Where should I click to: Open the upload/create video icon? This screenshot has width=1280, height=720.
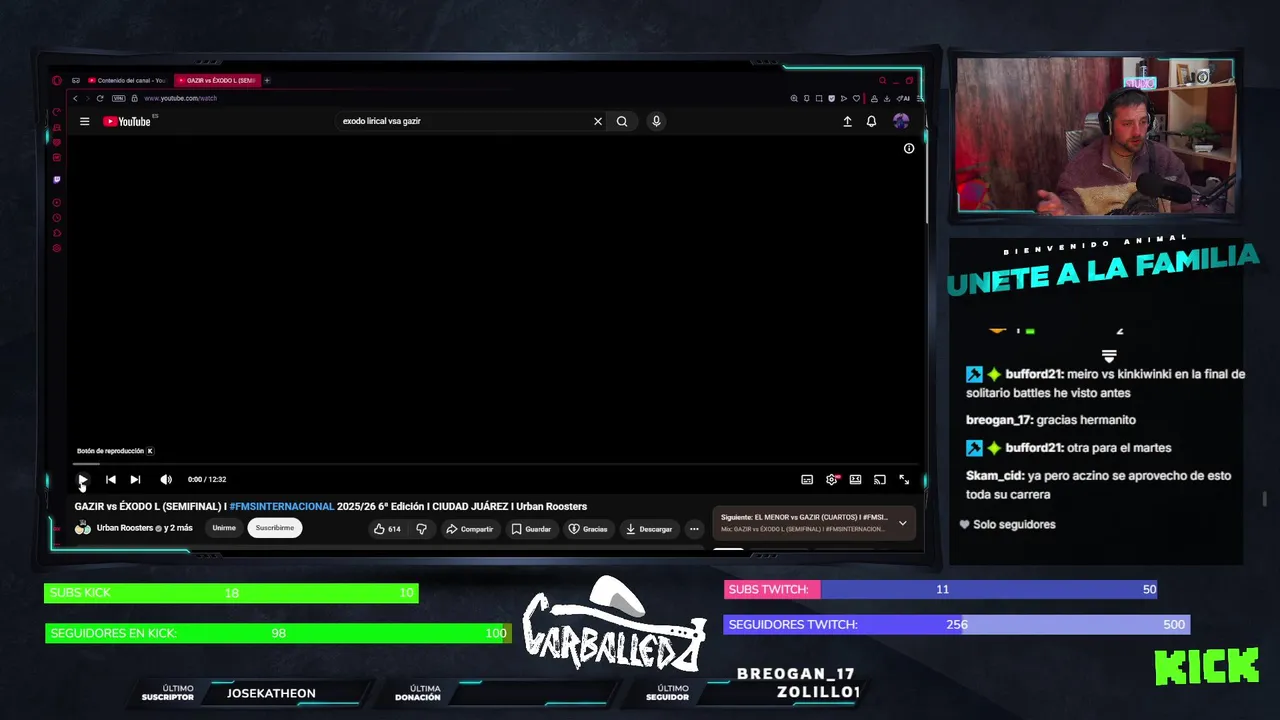click(847, 121)
